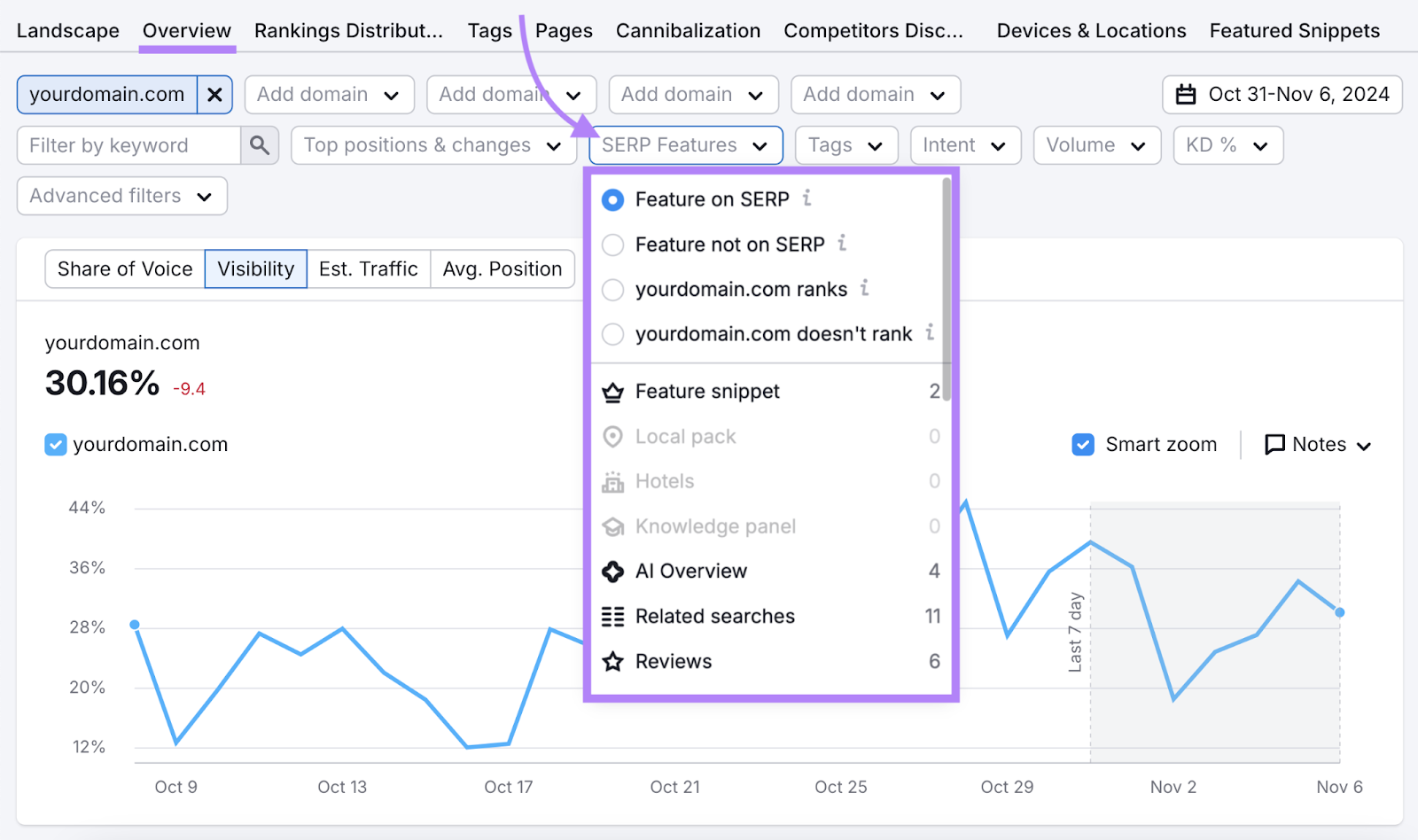Disable Smart zoom
This screenshot has height=840, width=1418.
pyautogui.click(x=1083, y=444)
